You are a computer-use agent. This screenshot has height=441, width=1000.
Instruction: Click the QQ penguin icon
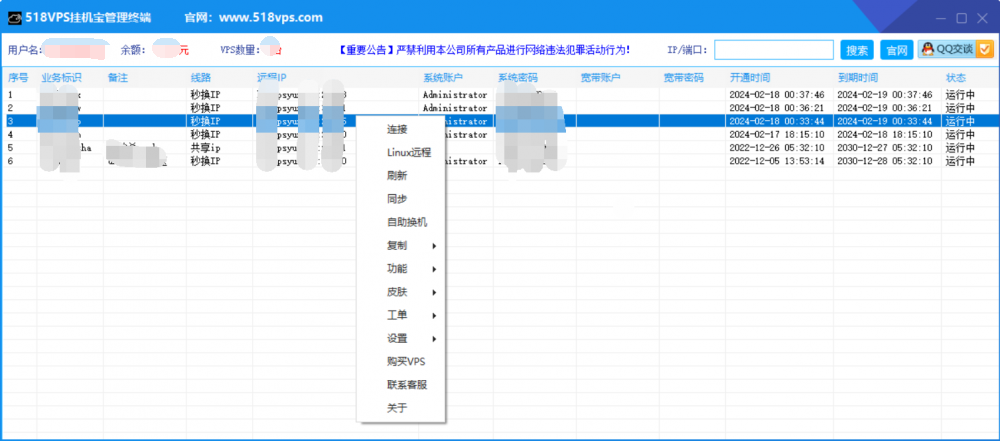click(x=929, y=49)
